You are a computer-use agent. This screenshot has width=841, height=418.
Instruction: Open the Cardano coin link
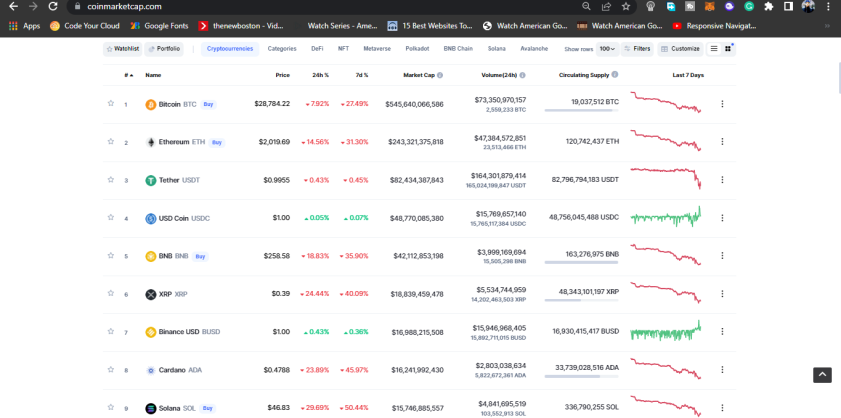point(174,370)
